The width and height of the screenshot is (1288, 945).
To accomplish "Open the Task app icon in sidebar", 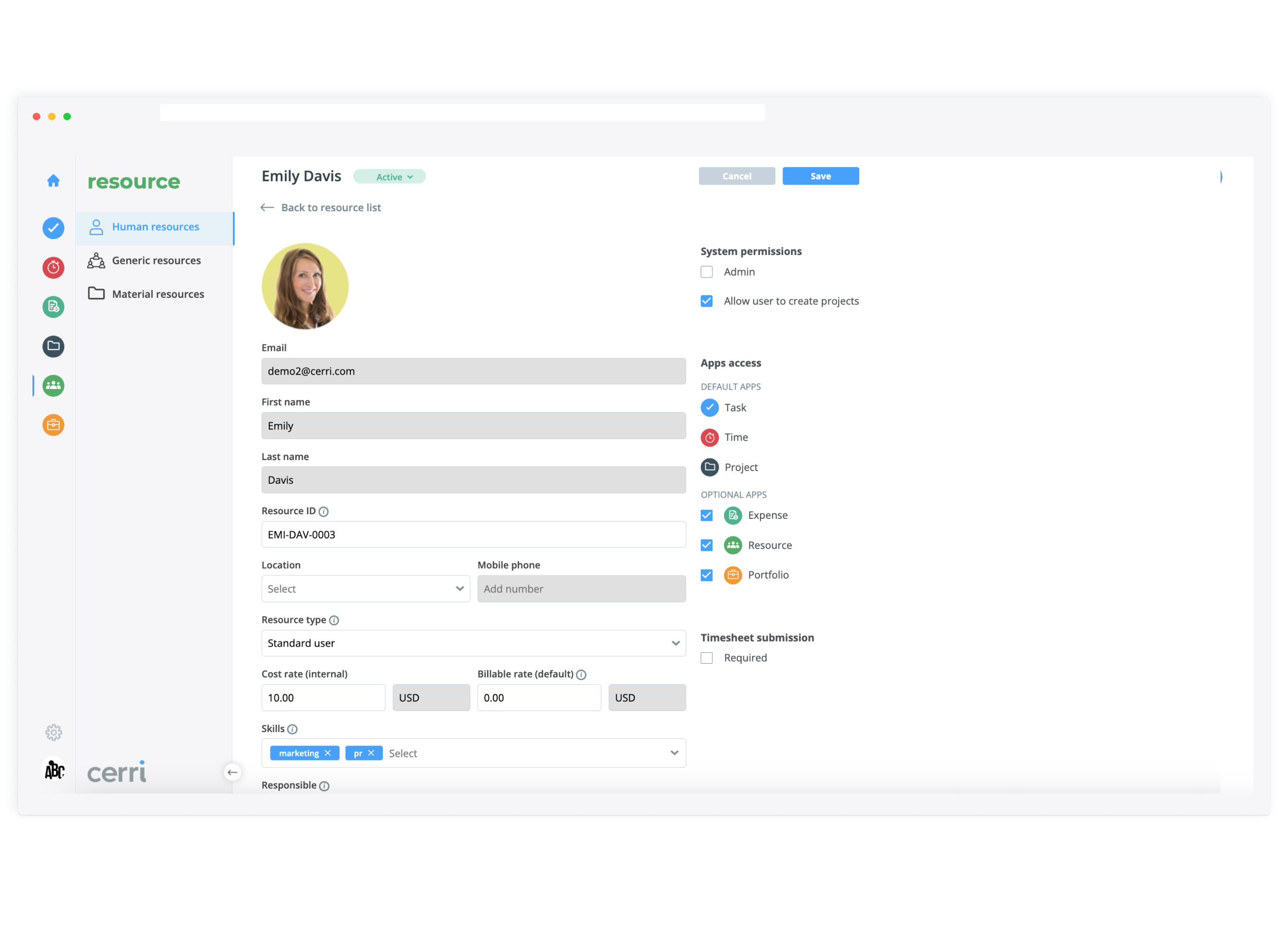I will 53,228.
